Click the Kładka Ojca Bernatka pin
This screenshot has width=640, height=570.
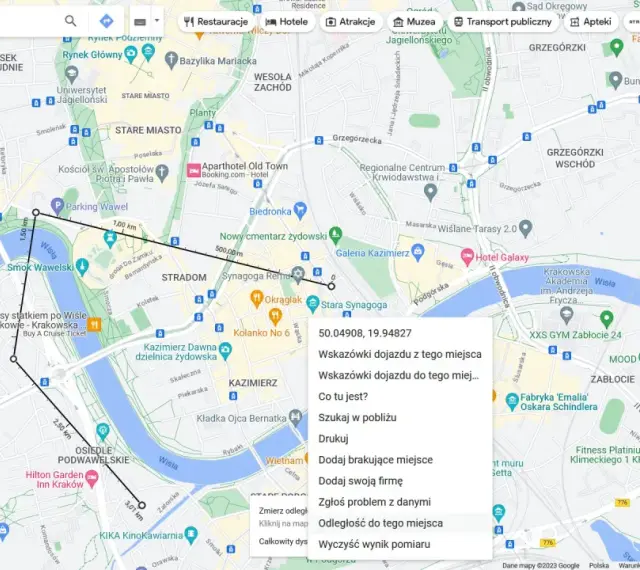click(295, 418)
